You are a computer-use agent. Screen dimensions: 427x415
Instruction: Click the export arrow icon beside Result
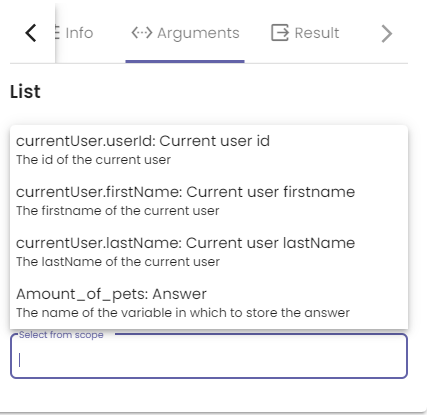click(279, 33)
